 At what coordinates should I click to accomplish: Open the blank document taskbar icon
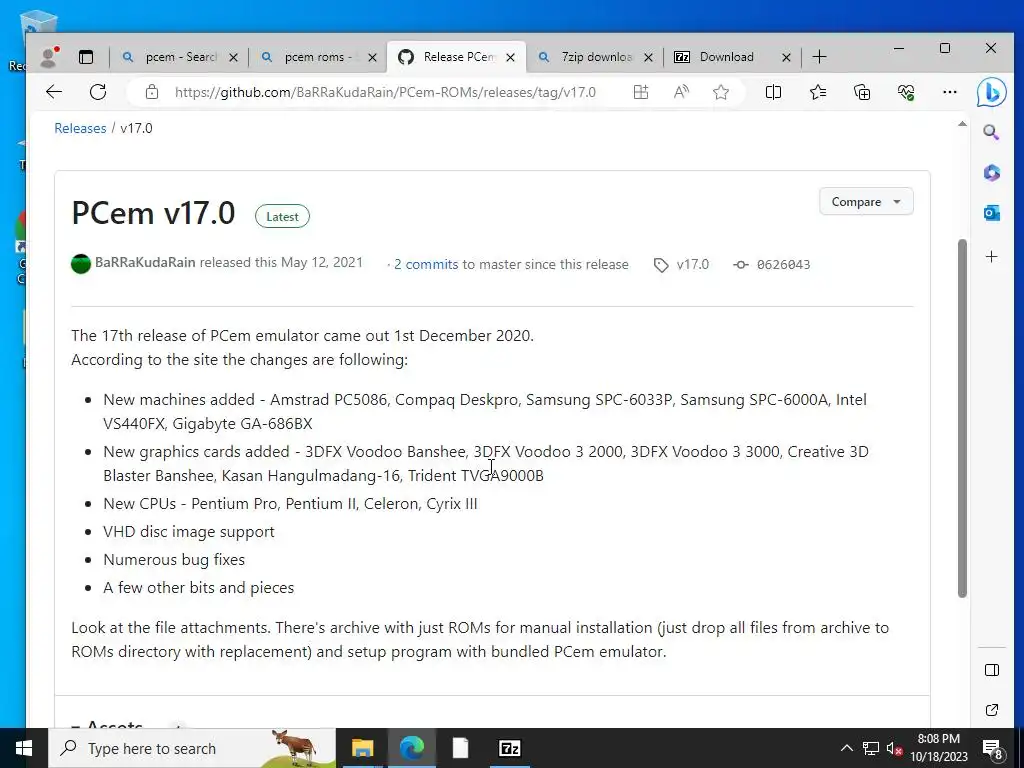(460, 748)
